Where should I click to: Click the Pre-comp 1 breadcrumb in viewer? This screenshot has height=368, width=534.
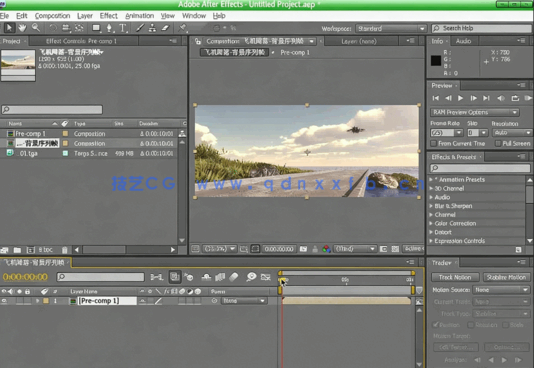coord(295,53)
